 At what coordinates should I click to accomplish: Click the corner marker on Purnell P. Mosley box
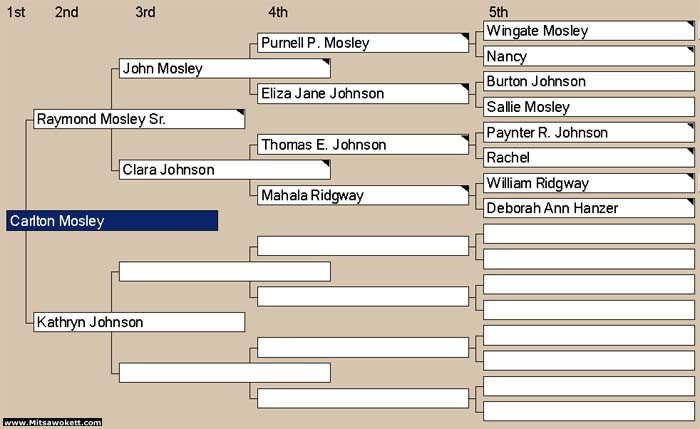coord(465,37)
